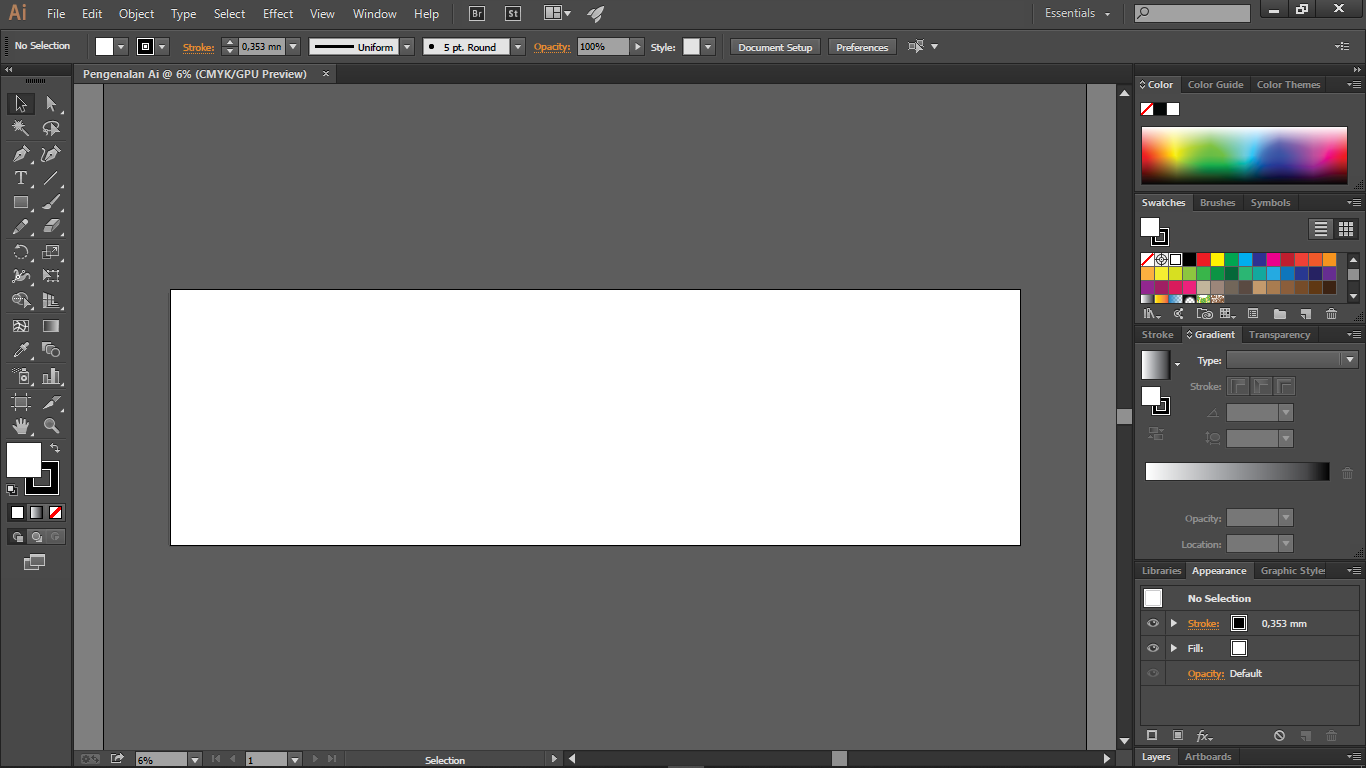Select the Rotate tool
This screenshot has height=768, width=1366.
(21, 252)
